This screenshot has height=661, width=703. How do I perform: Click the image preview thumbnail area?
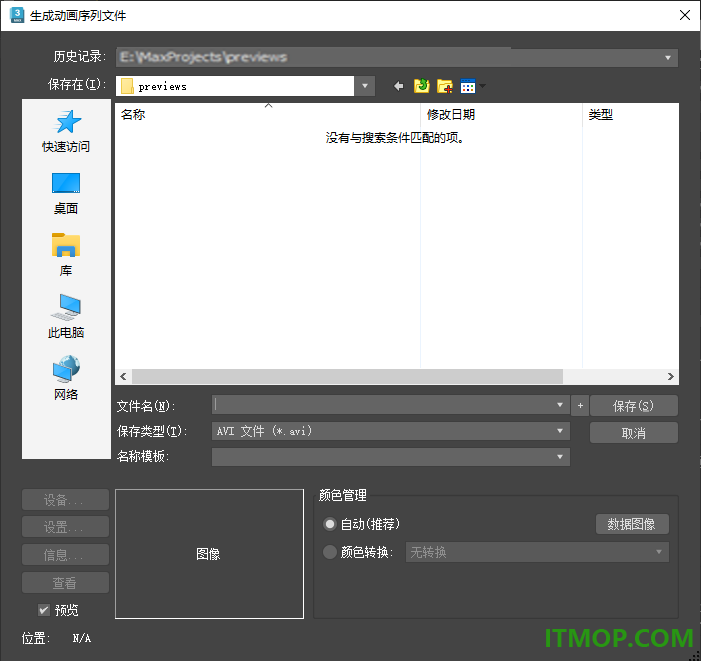[x=209, y=554]
